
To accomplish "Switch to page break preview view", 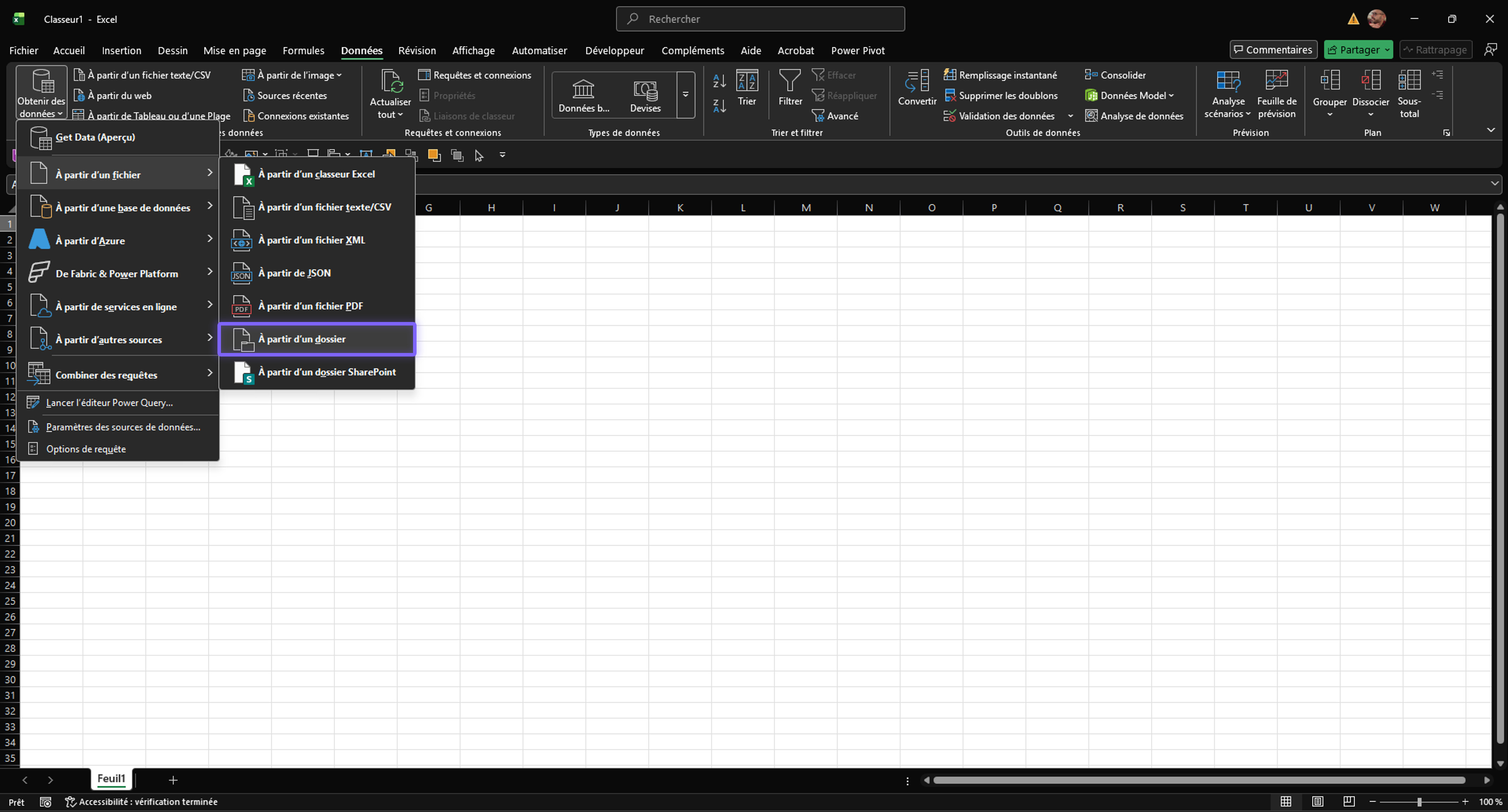I will (x=1349, y=801).
